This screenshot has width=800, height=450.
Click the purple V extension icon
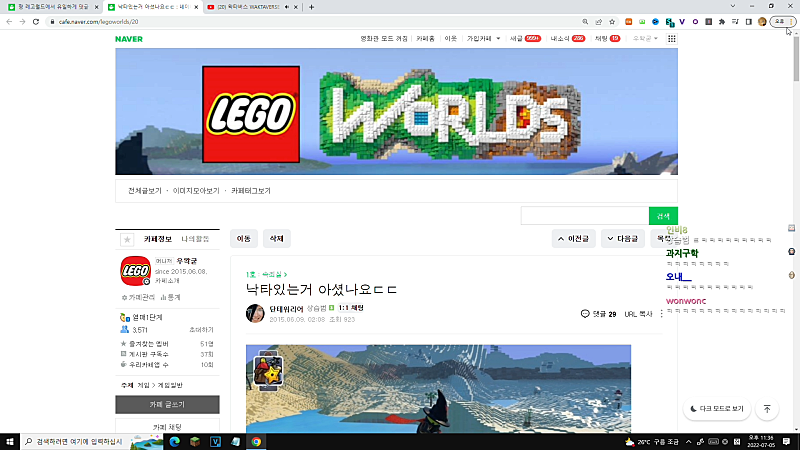(682, 21)
